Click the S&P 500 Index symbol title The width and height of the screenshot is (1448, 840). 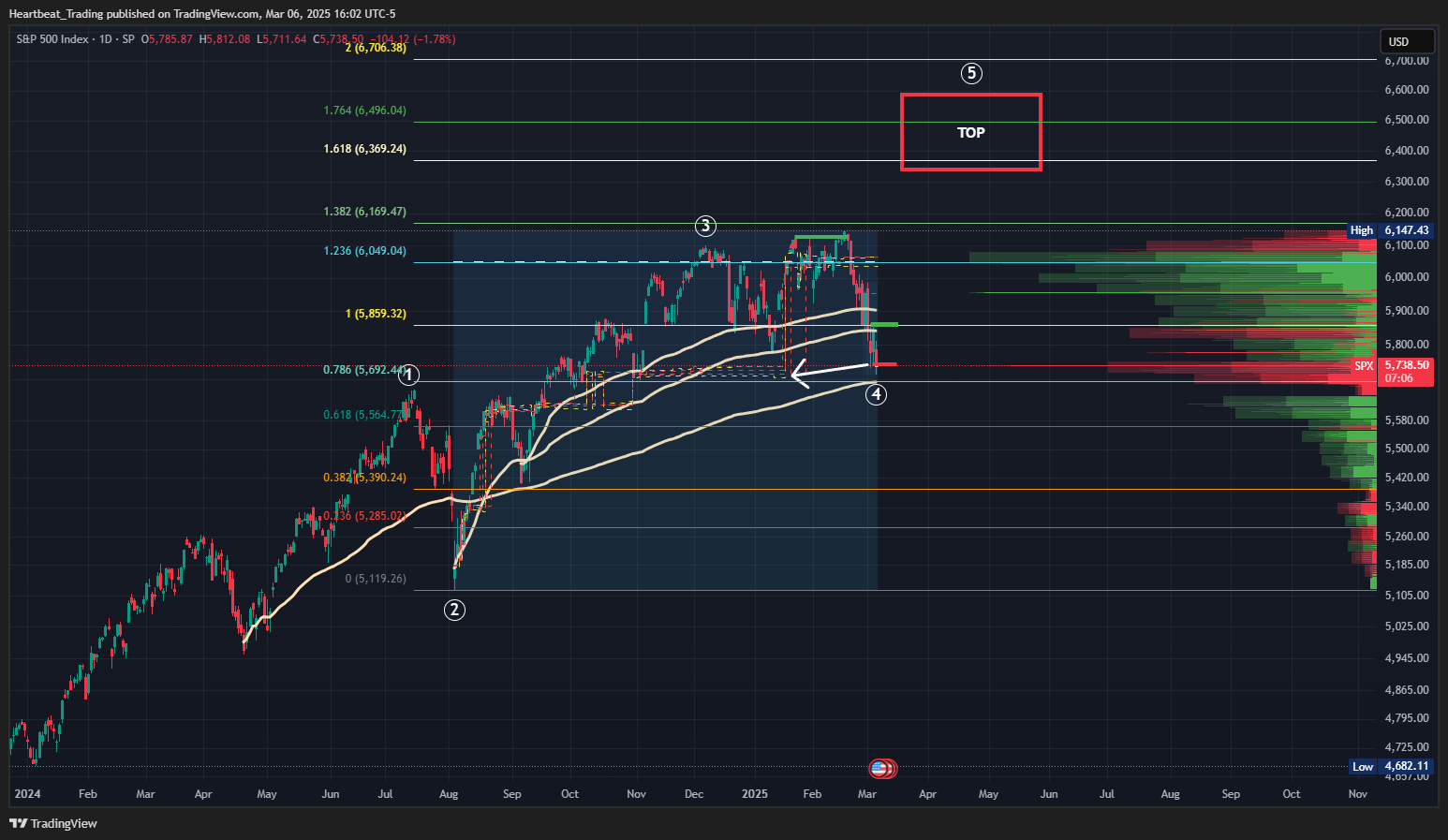point(52,39)
